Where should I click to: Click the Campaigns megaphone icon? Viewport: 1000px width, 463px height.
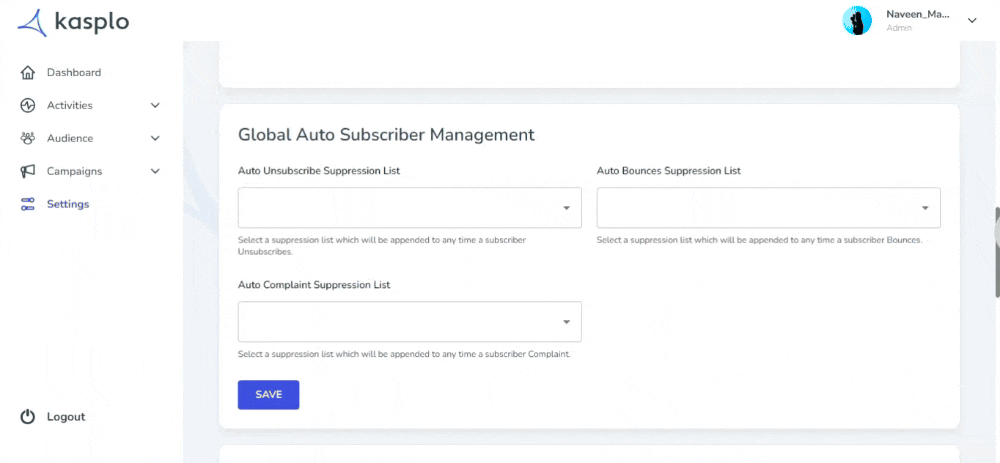27,172
